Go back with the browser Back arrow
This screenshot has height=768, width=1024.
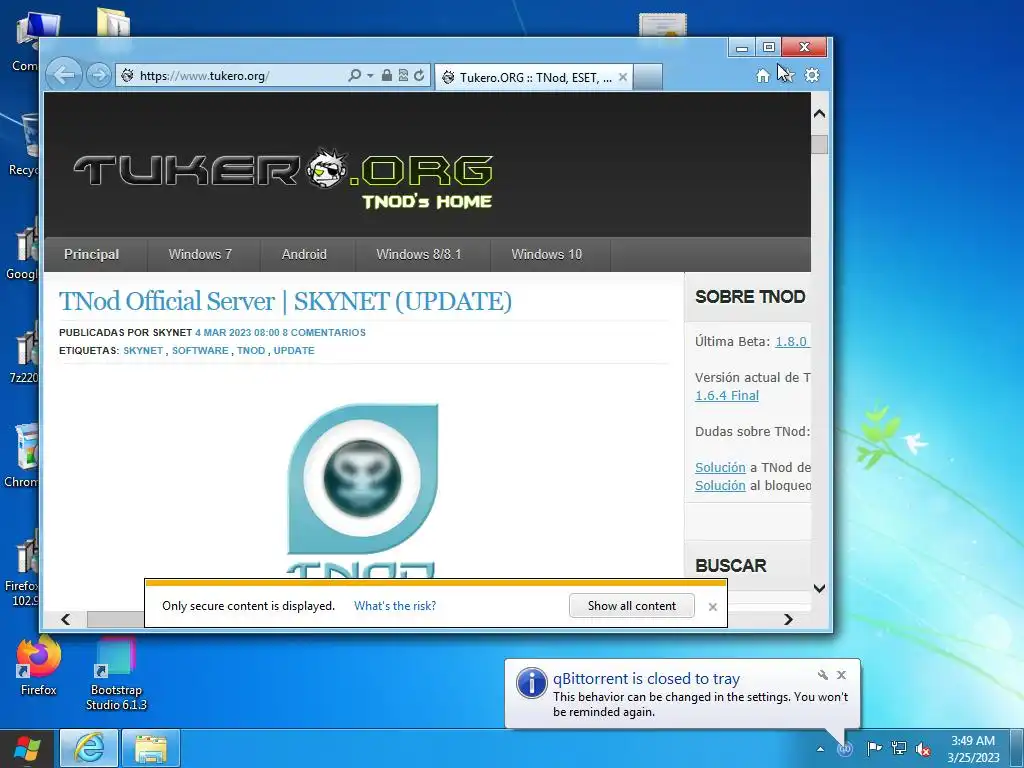click(64, 75)
